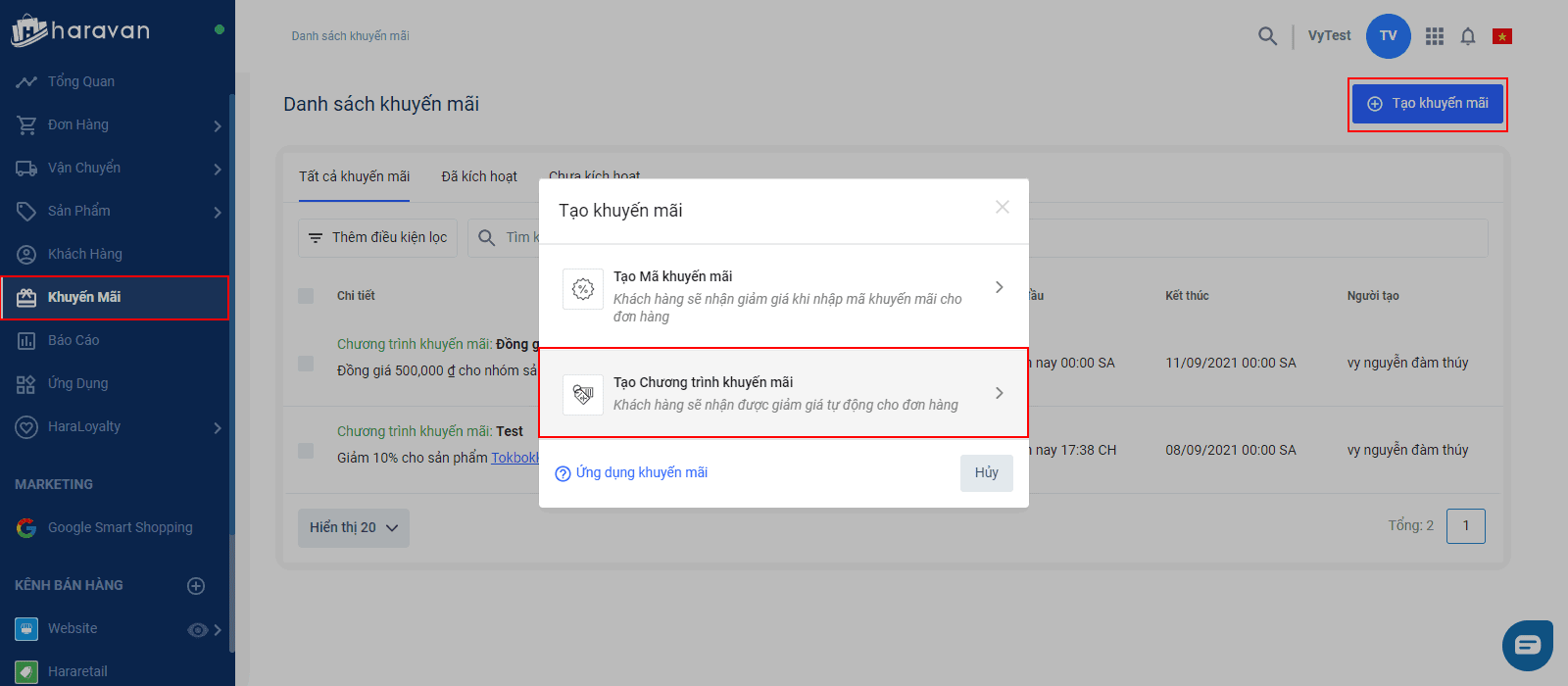
Task: Click Danh sách khuyến mãi breadcrumb
Action: 350,36
